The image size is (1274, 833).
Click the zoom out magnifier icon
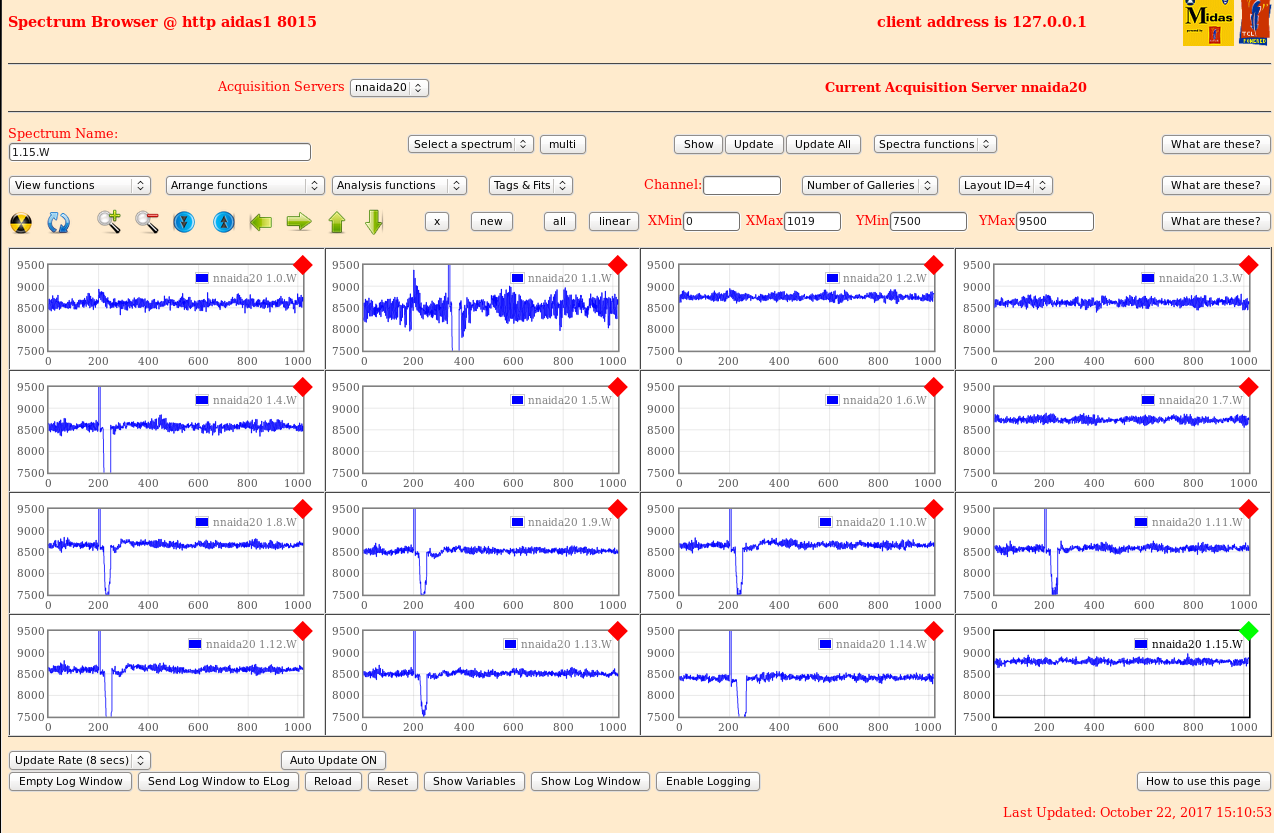pos(147,222)
